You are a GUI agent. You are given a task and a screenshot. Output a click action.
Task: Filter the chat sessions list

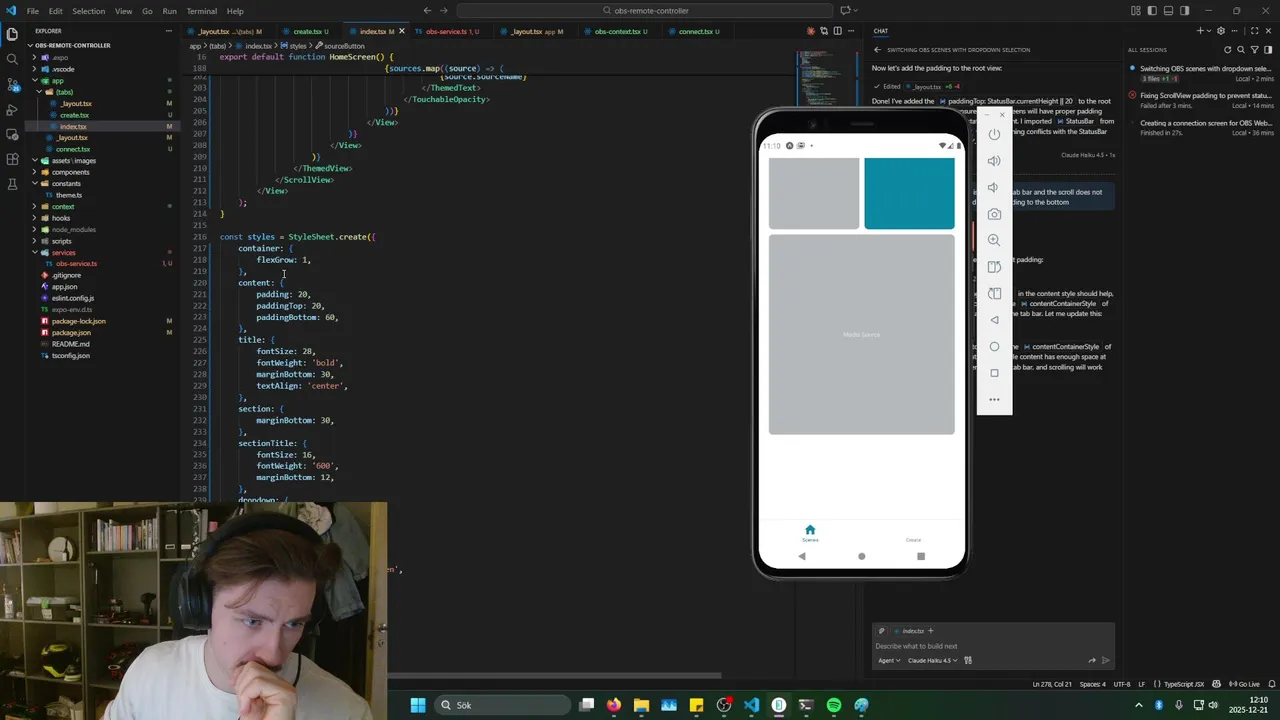(x=1254, y=50)
